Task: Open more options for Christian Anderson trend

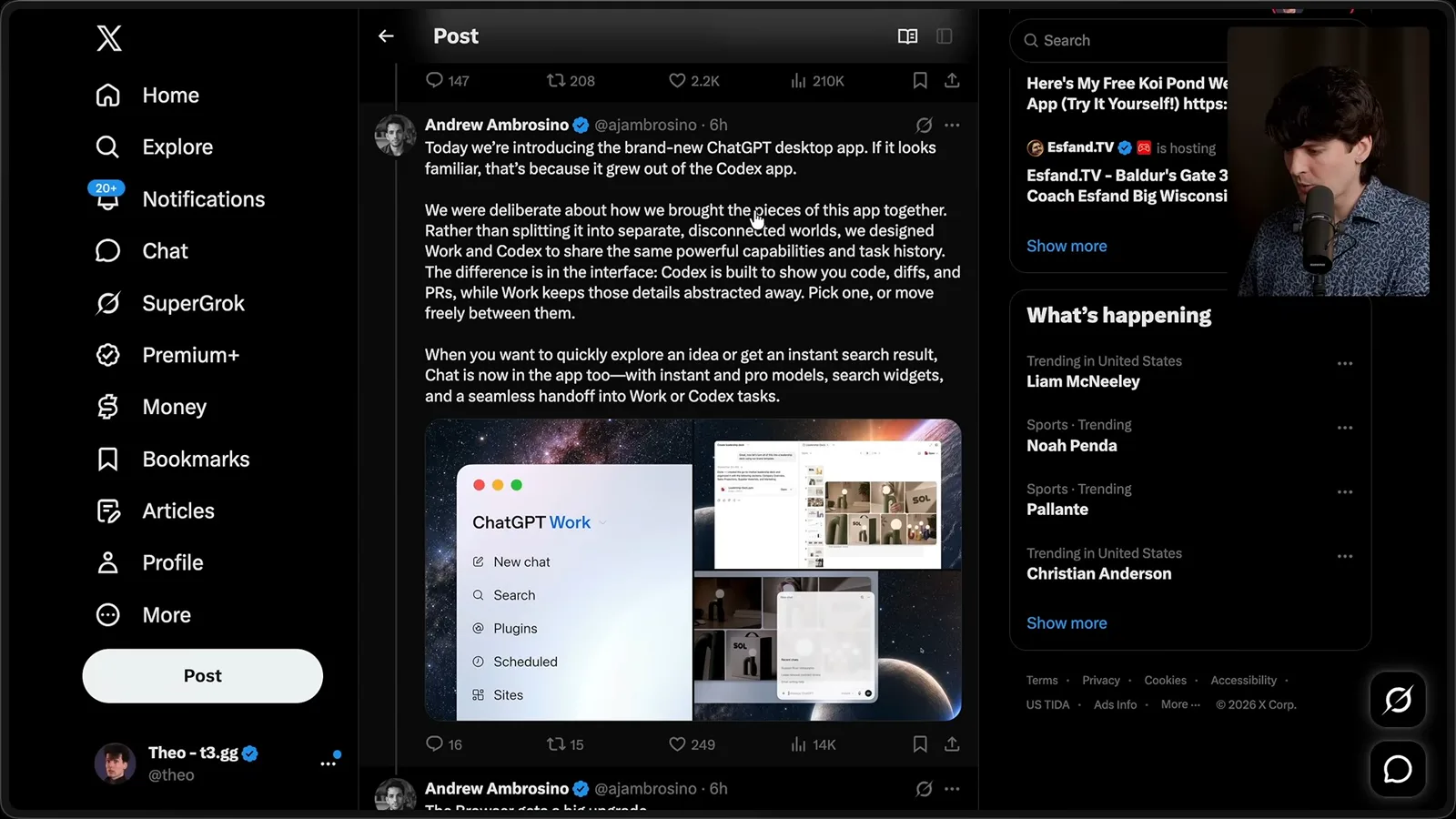Action: (1345, 556)
